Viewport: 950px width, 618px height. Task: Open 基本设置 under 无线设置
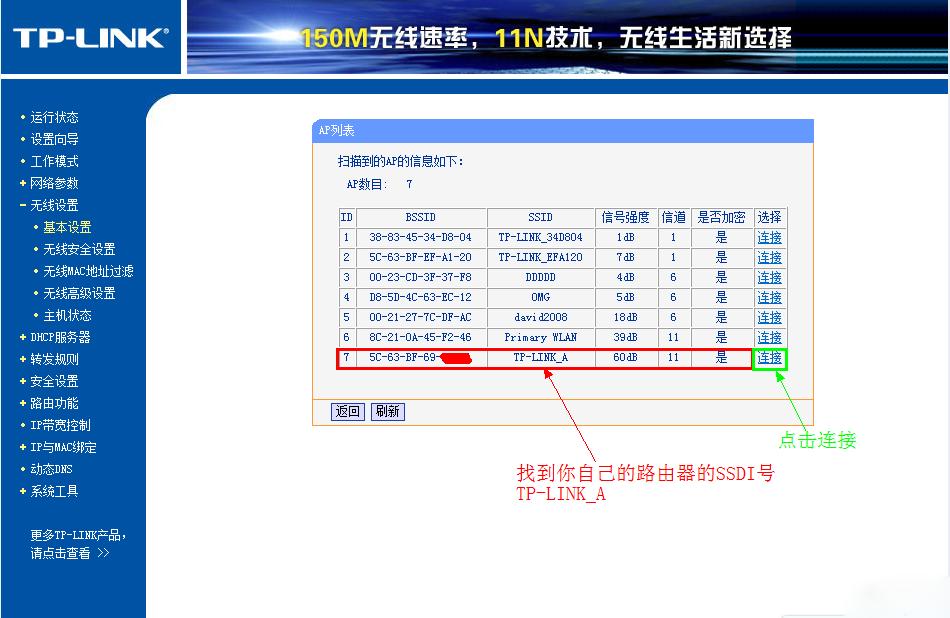[x=68, y=227]
